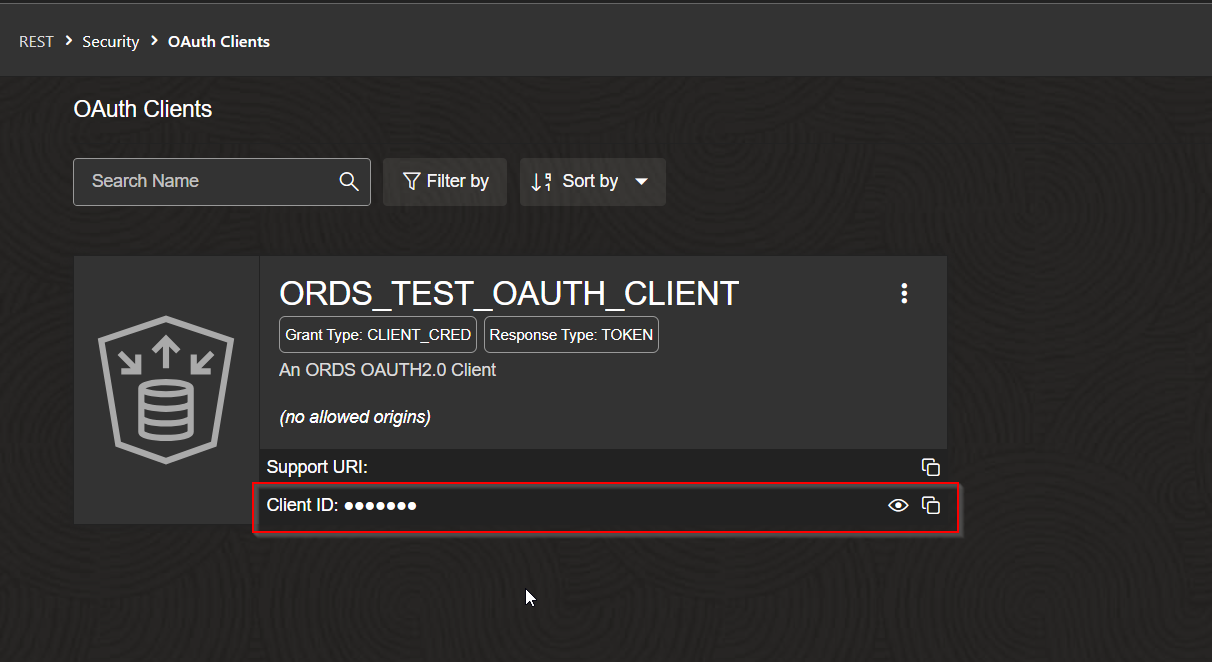The width and height of the screenshot is (1212, 662).
Task: Open the Security breadcrumb section
Action: (110, 41)
